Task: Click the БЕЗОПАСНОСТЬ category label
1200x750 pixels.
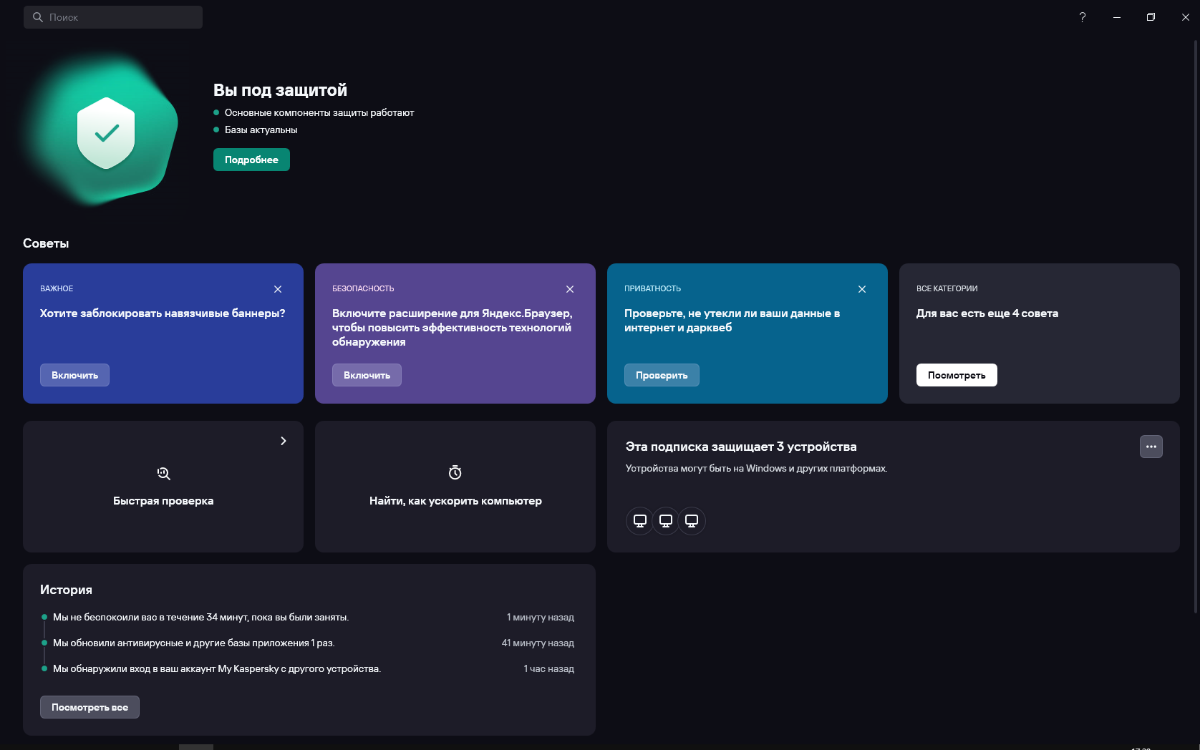Action: 363,289
